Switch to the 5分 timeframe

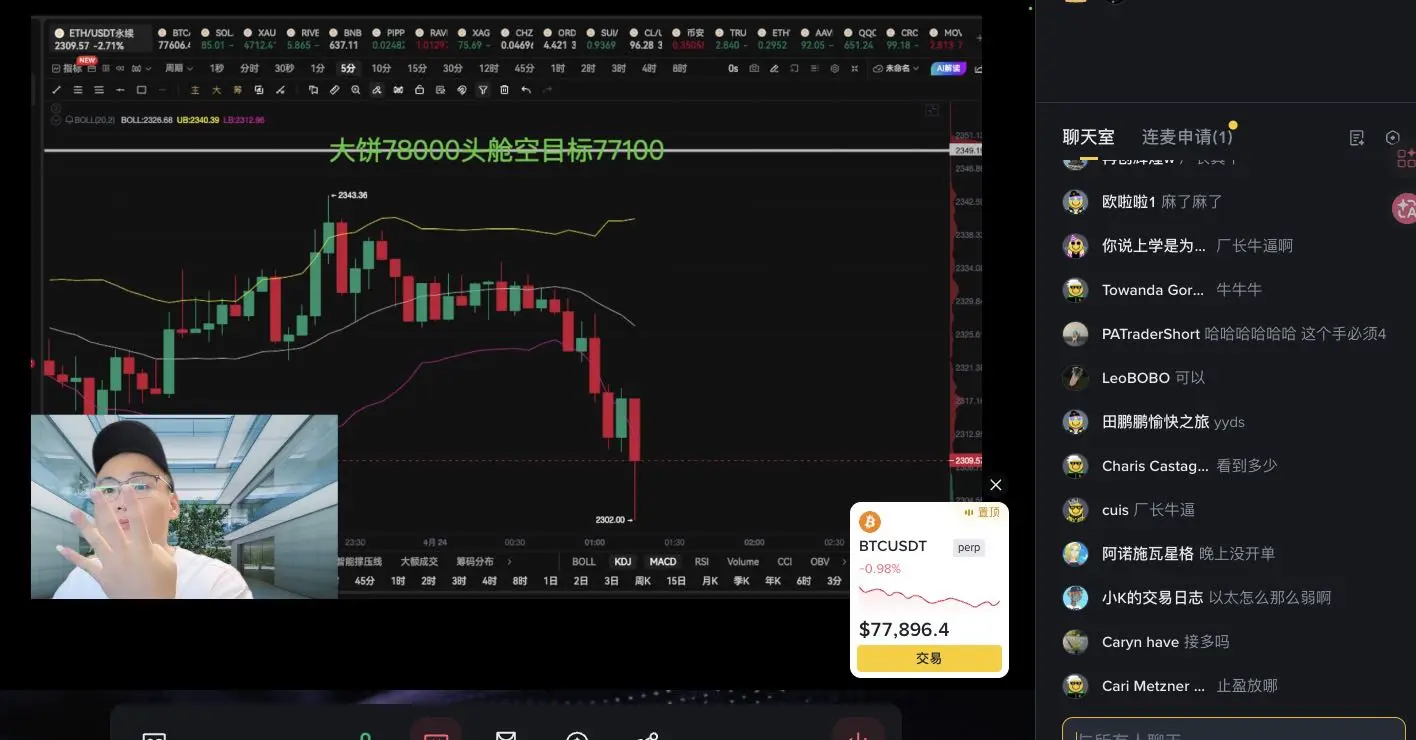[348, 68]
